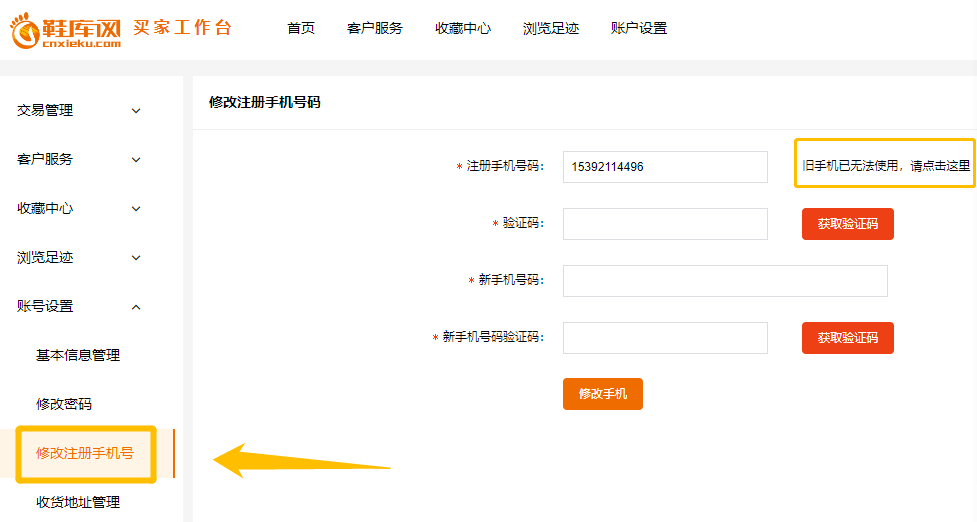Click 获取验证码 next to 验证码 field

point(848,224)
